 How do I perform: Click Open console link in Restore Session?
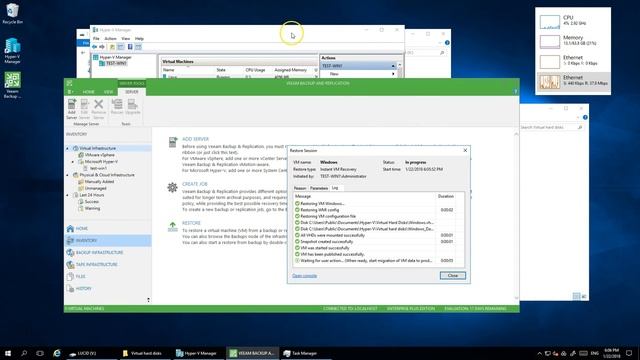click(x=304, y=276)
